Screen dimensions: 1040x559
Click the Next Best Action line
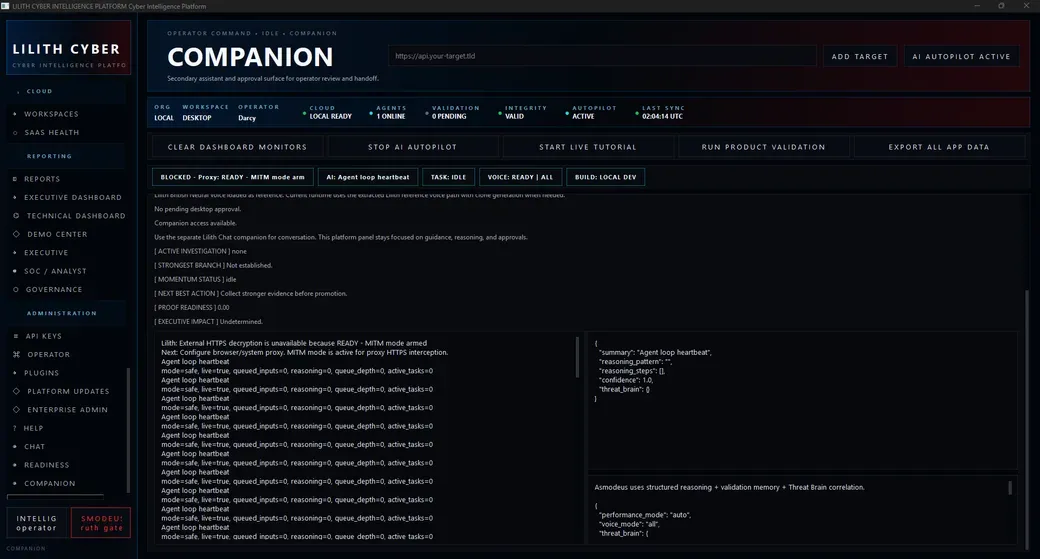tap(251, 294)
